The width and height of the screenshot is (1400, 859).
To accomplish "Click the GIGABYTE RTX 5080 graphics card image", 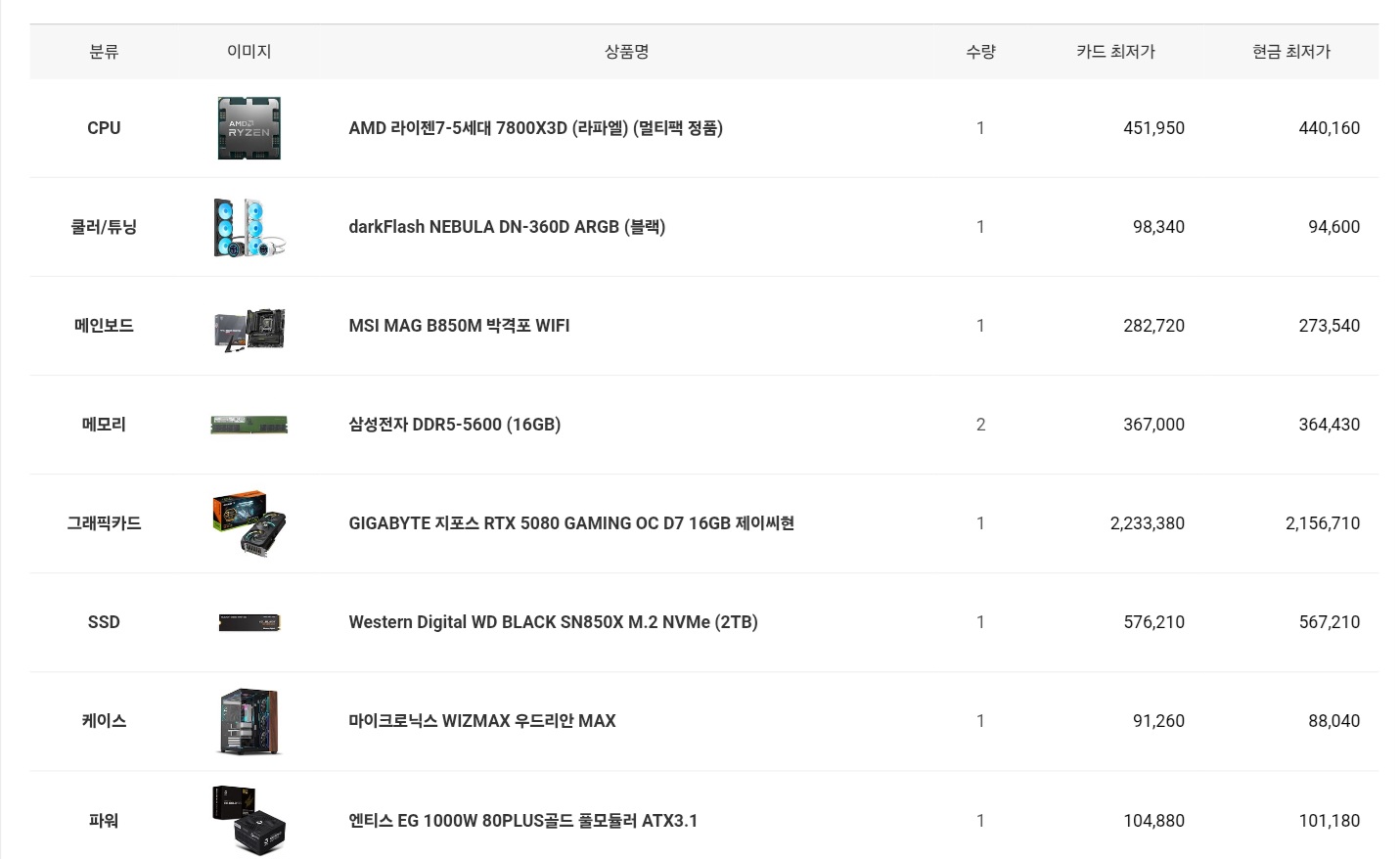I will pyautogui.click(x=248, y=523).
